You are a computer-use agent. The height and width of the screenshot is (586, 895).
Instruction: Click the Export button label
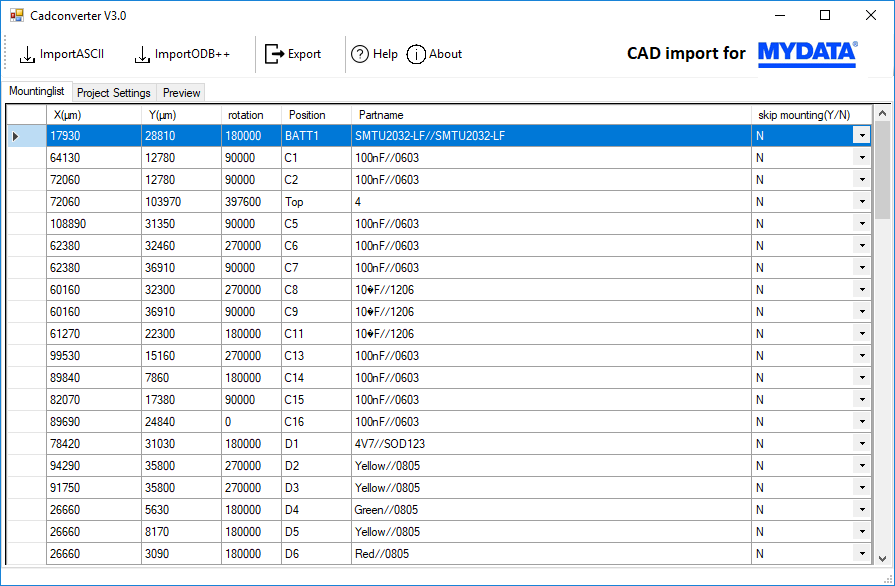[304, 54]
